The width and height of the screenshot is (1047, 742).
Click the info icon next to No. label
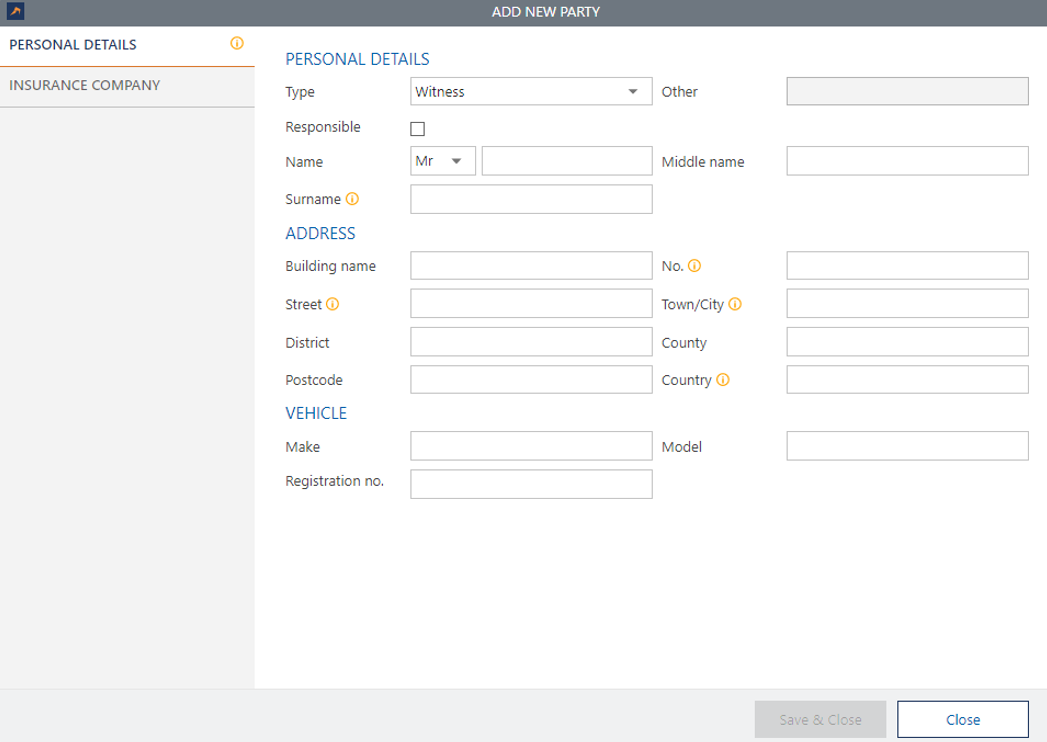click(694, 266)
